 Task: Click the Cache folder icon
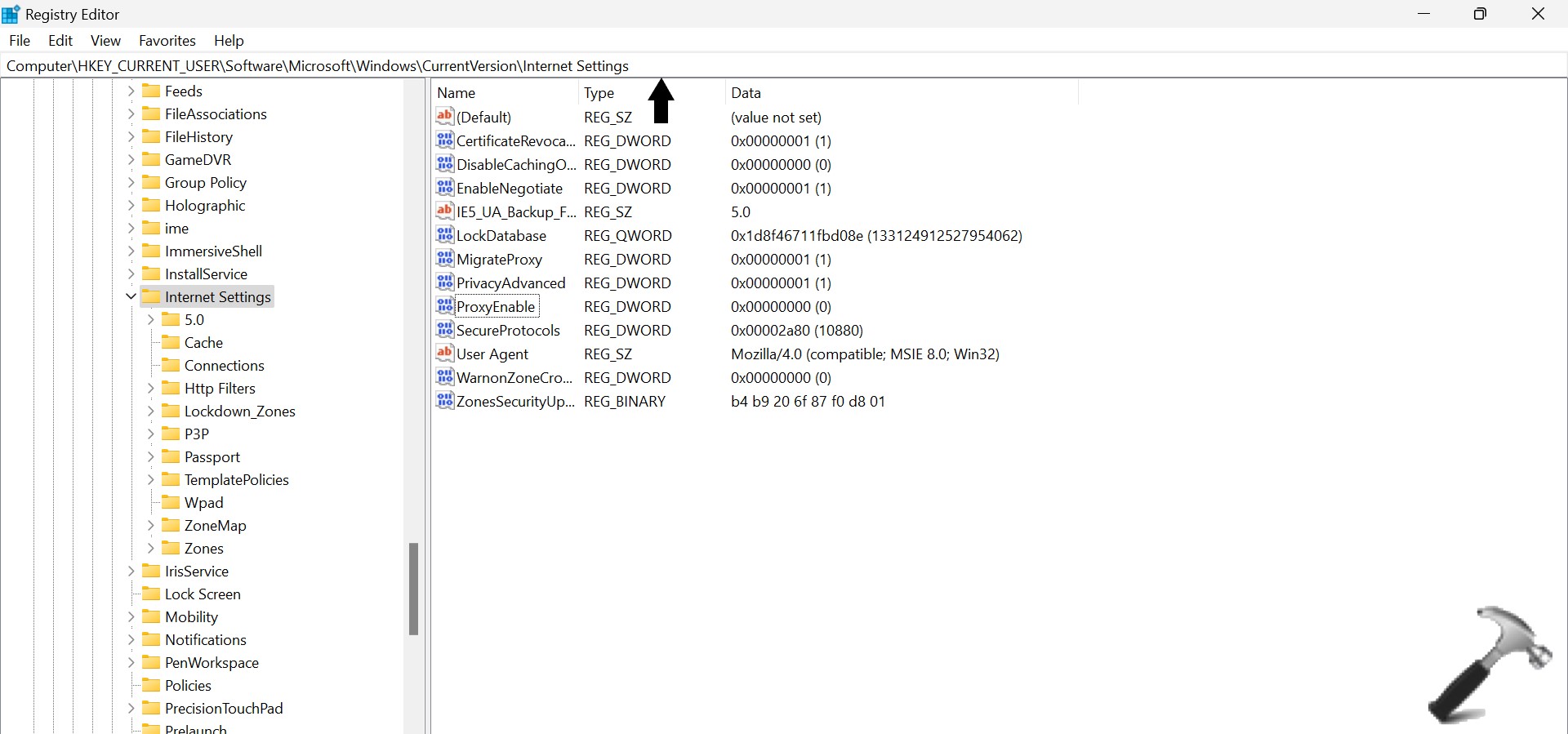click(171, 342)
